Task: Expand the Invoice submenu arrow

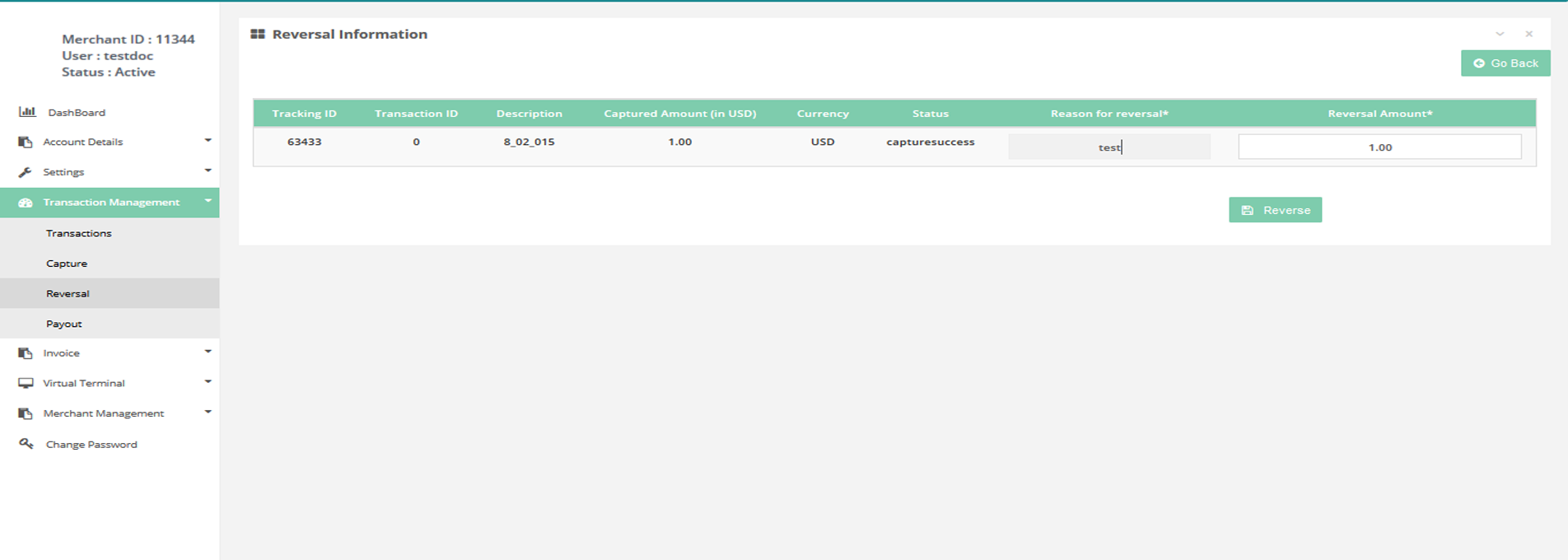Action: click(x=208, y=352)
